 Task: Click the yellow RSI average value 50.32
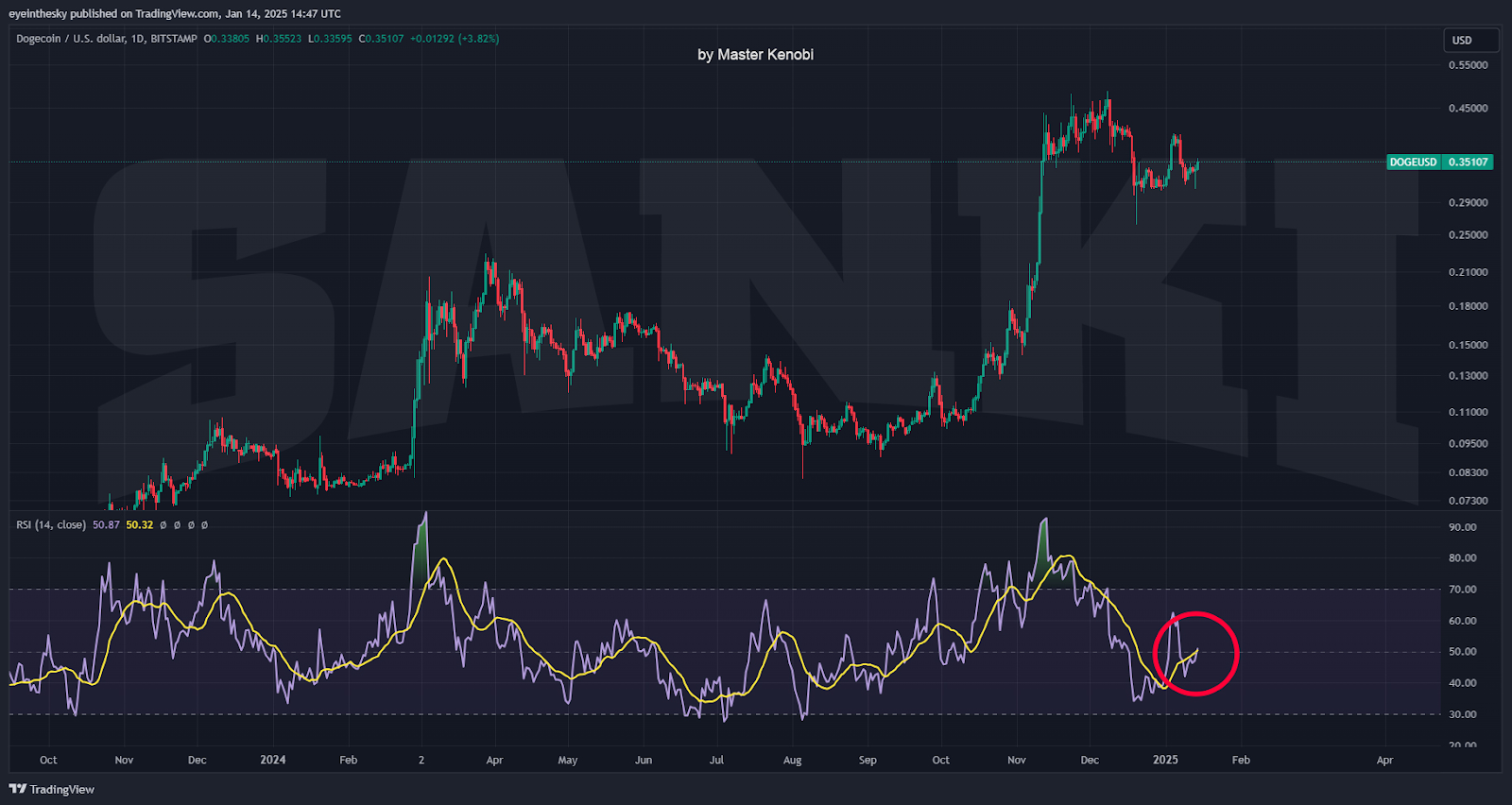point(140,524)
